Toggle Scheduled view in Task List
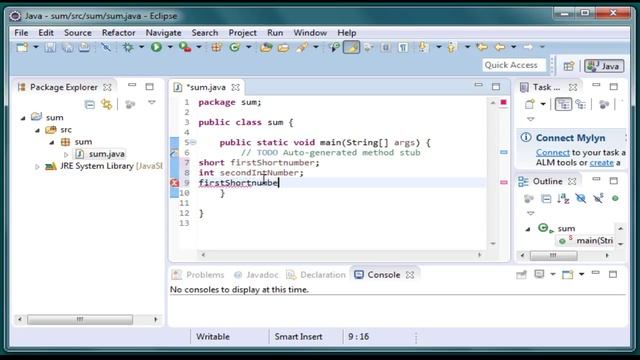The width and height of the screenshot is (640, 360). click(x=581, y=104)
